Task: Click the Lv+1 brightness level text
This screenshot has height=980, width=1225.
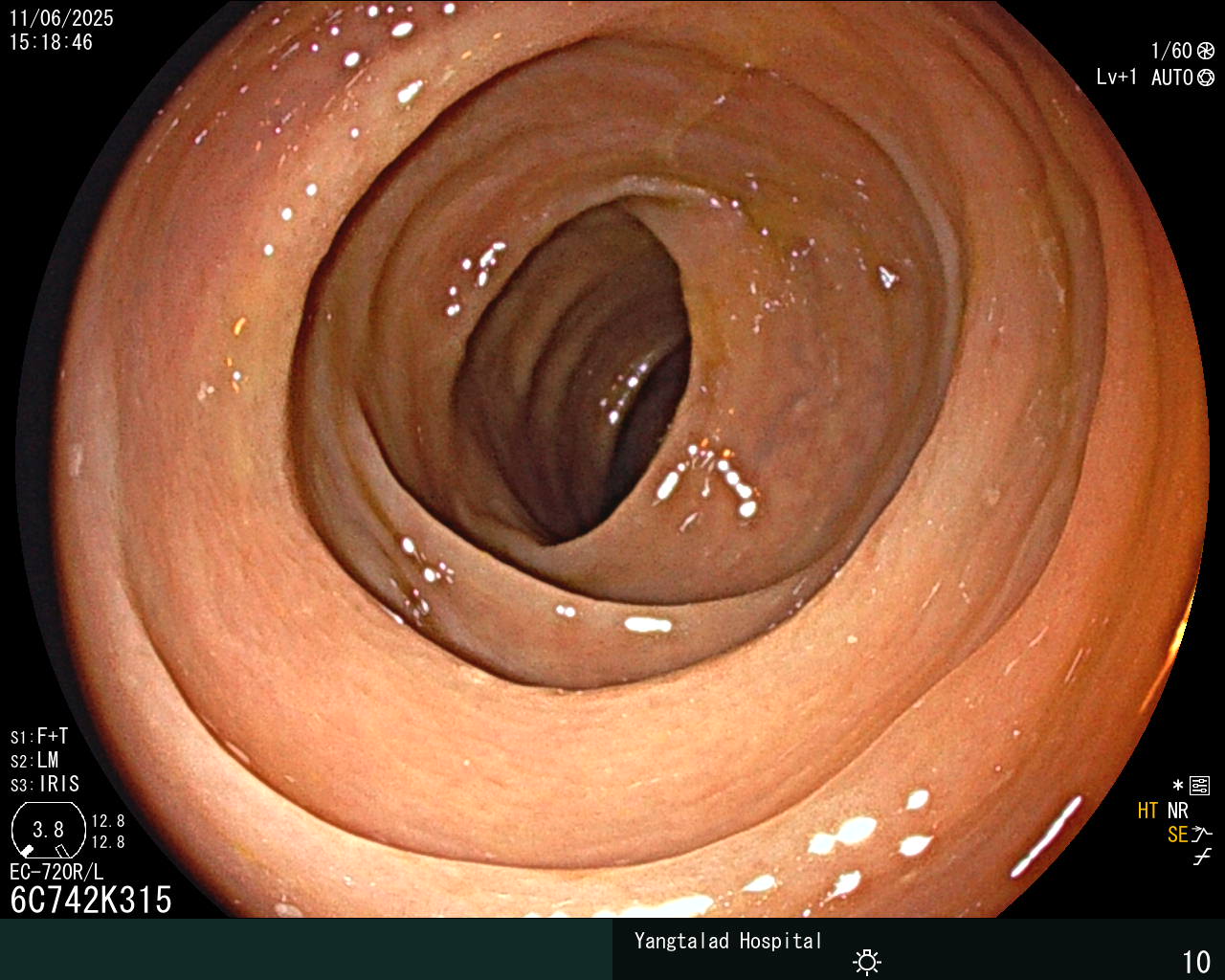Action: pyautogui.click(x=1117, y=78)
